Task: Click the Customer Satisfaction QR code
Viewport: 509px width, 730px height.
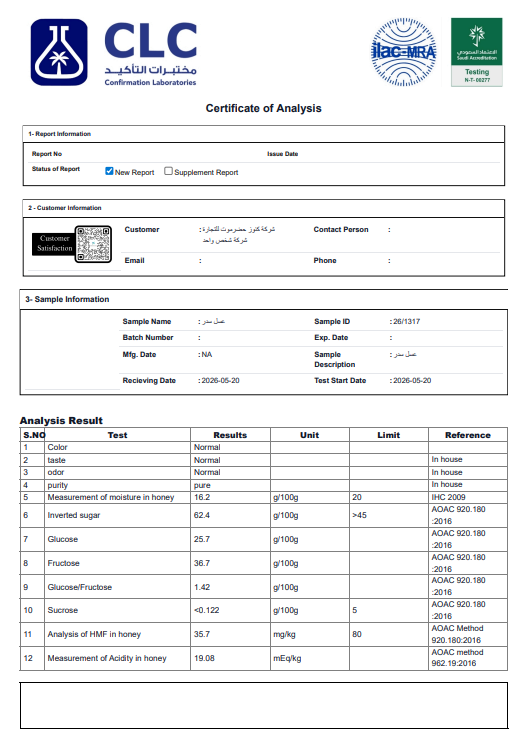Action: click(x=94, y=244)
